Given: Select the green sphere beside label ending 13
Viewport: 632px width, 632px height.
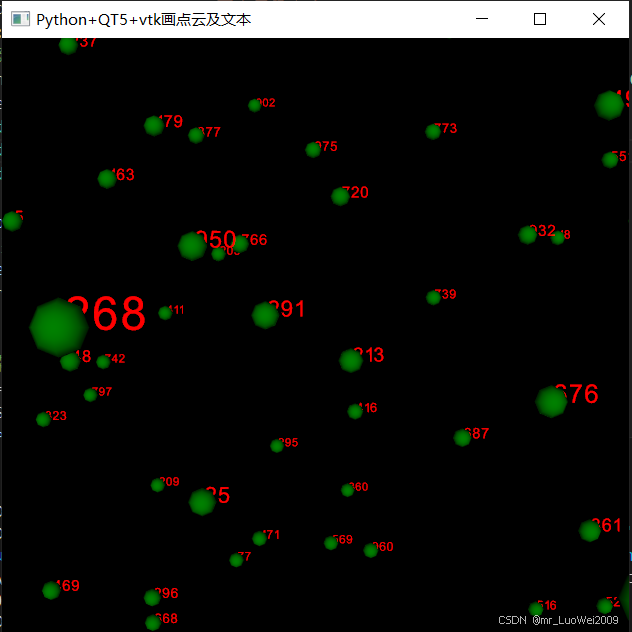Looking at the screenshot, I should coord(351,360).
